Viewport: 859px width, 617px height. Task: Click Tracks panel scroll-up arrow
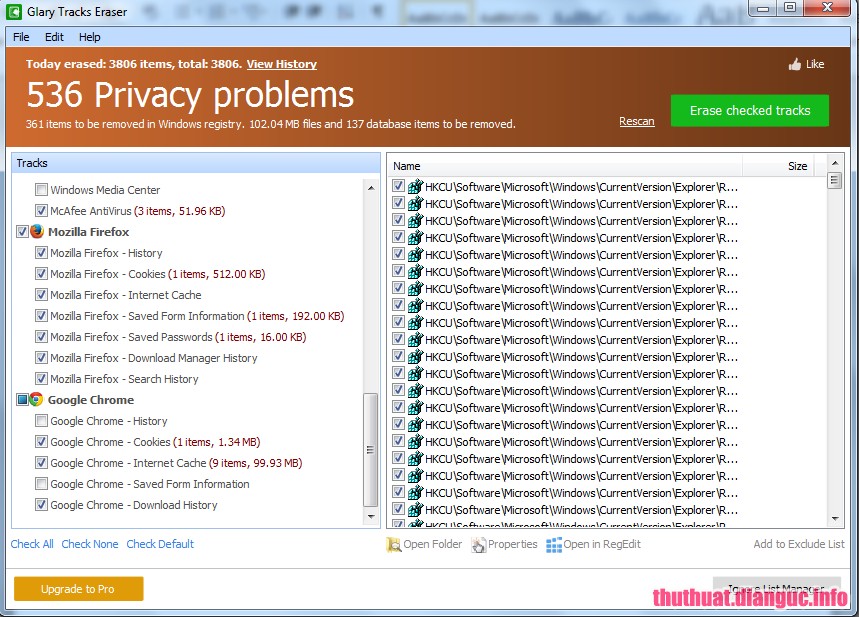[x=371, y=188]
